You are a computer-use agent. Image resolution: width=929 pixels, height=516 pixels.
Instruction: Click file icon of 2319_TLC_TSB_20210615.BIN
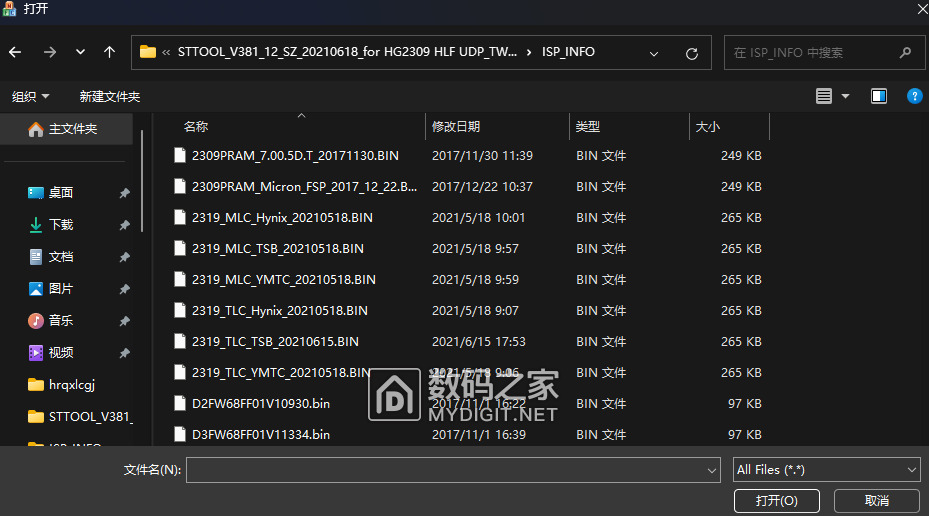point(180,342)
